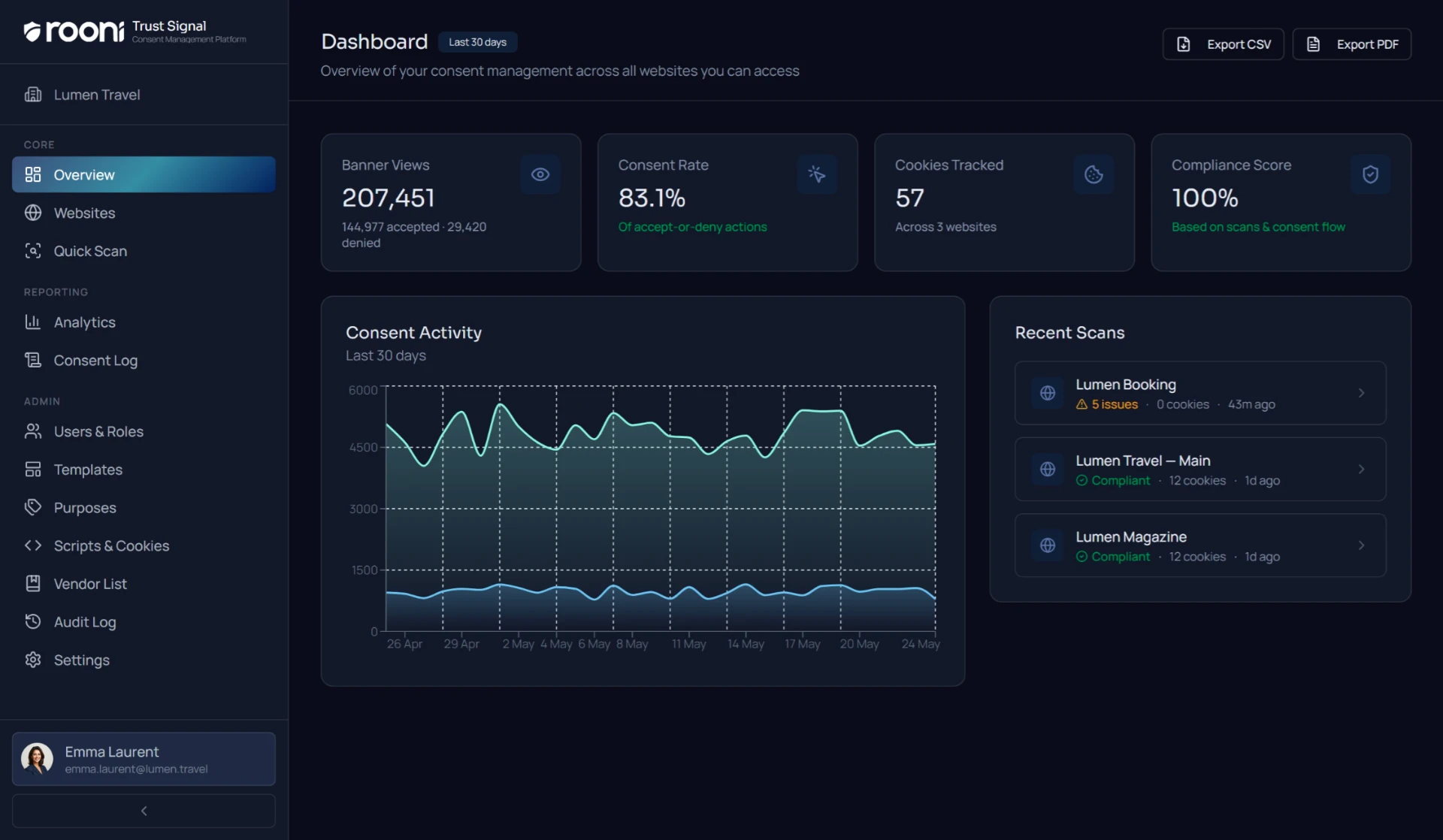Click the Rooni logo icon
The height and width of the screenshot is (840, 1443).
[x=32, y=32]
